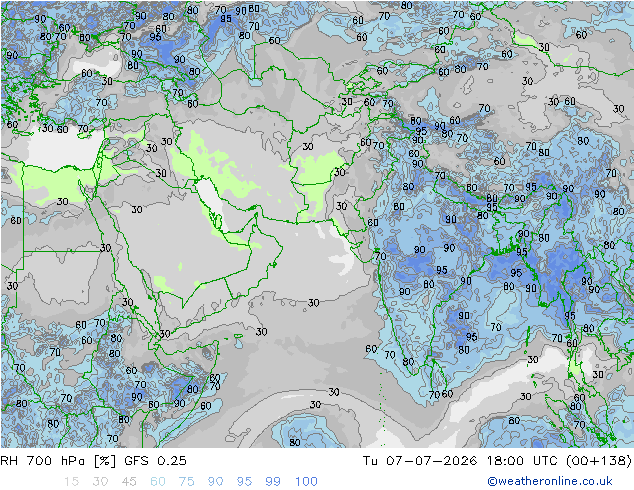Click legend value 30 in the bottom scale
634x490 pixels.
point(100,482)
